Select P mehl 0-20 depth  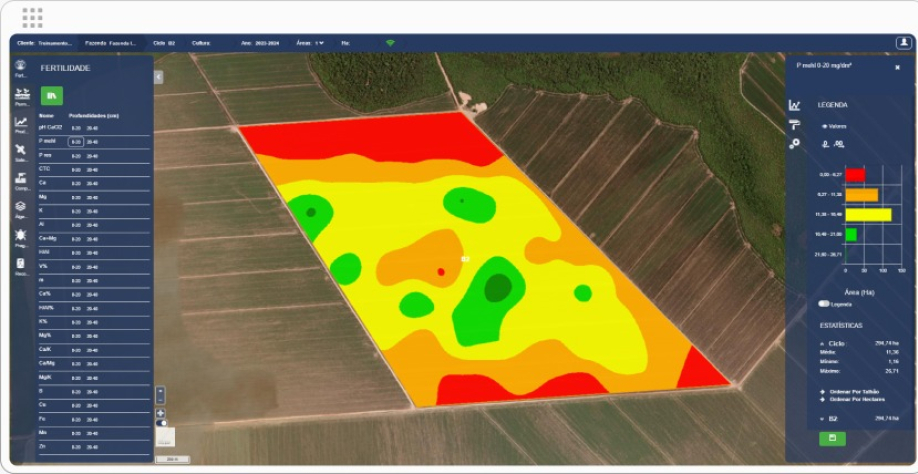coord(76,142)
